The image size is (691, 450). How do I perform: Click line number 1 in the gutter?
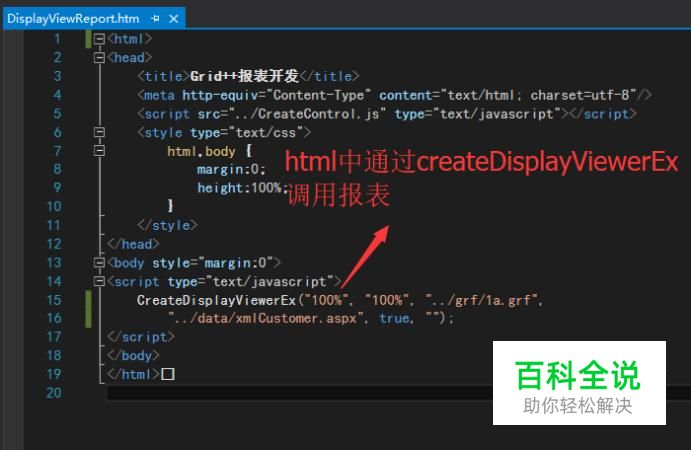pyautogui.click(x=57, y=39)
